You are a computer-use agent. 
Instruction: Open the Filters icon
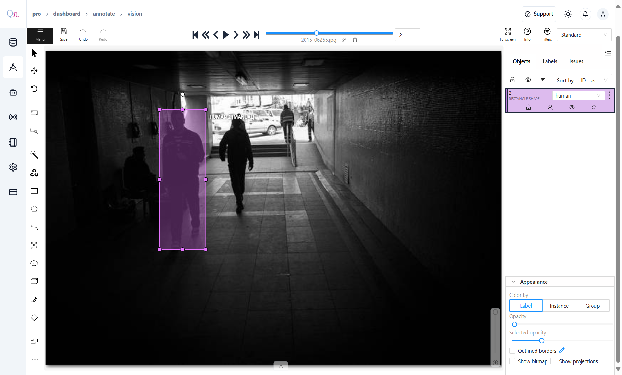tap(547, 35)
